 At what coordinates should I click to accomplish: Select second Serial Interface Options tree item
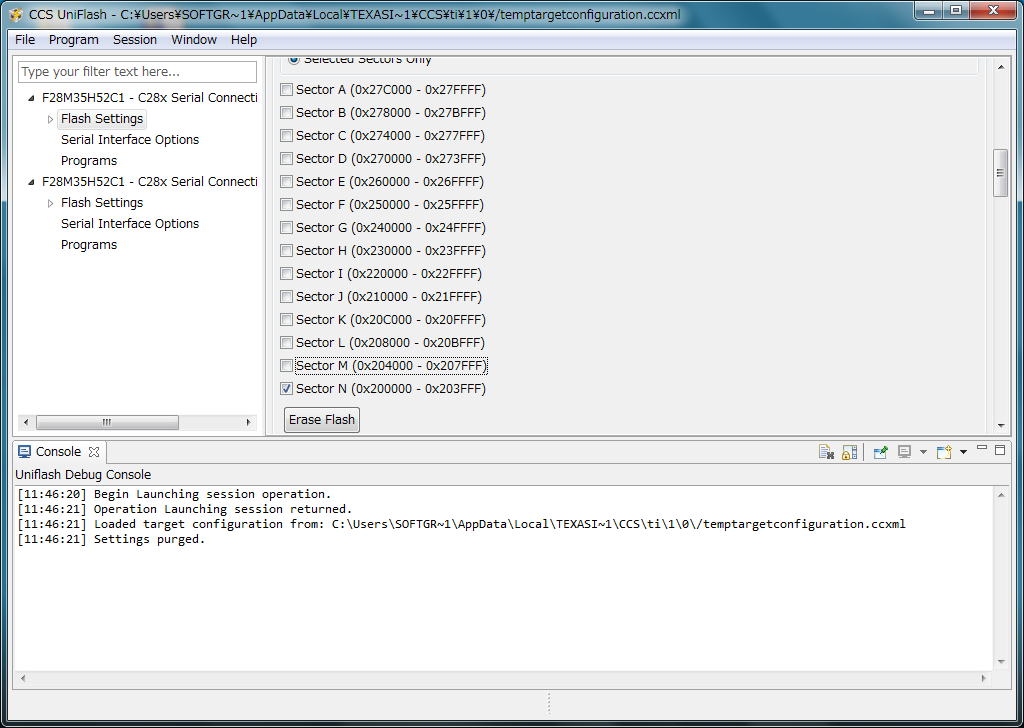[130, 223]
